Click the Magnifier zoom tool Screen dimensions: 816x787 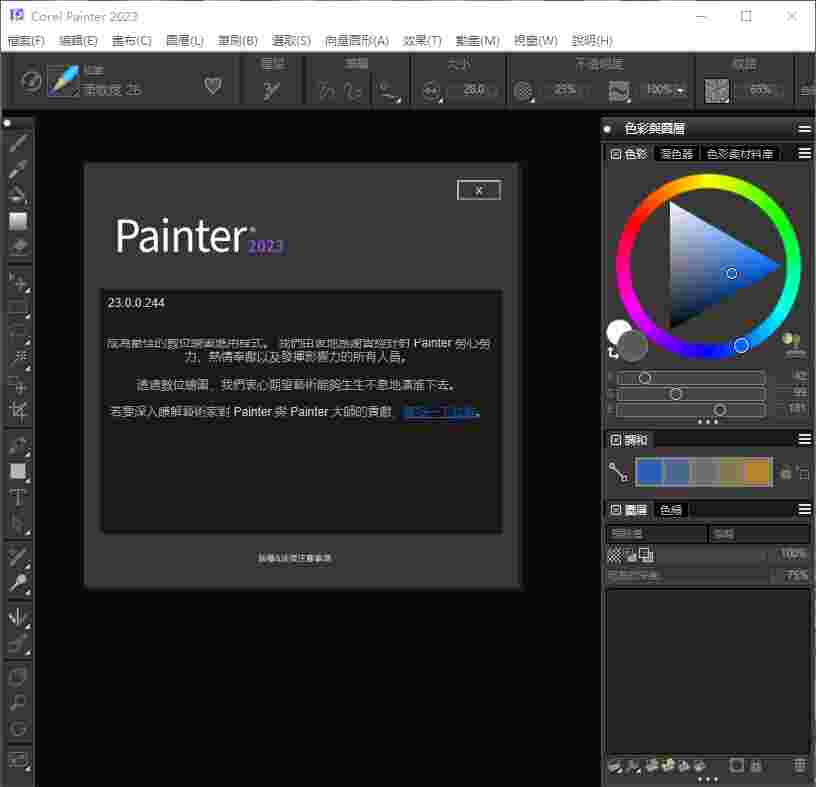coord(18,702)
